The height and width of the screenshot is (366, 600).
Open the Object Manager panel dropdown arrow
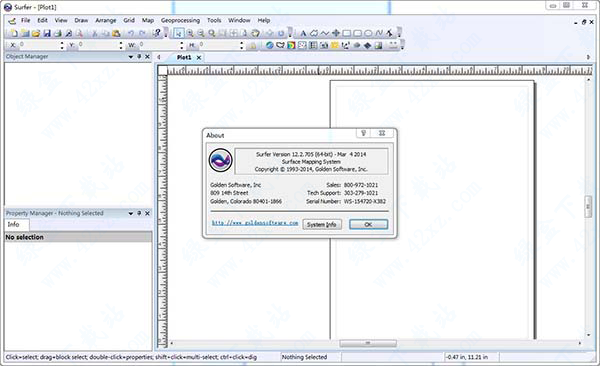click(x=131, y=57)
